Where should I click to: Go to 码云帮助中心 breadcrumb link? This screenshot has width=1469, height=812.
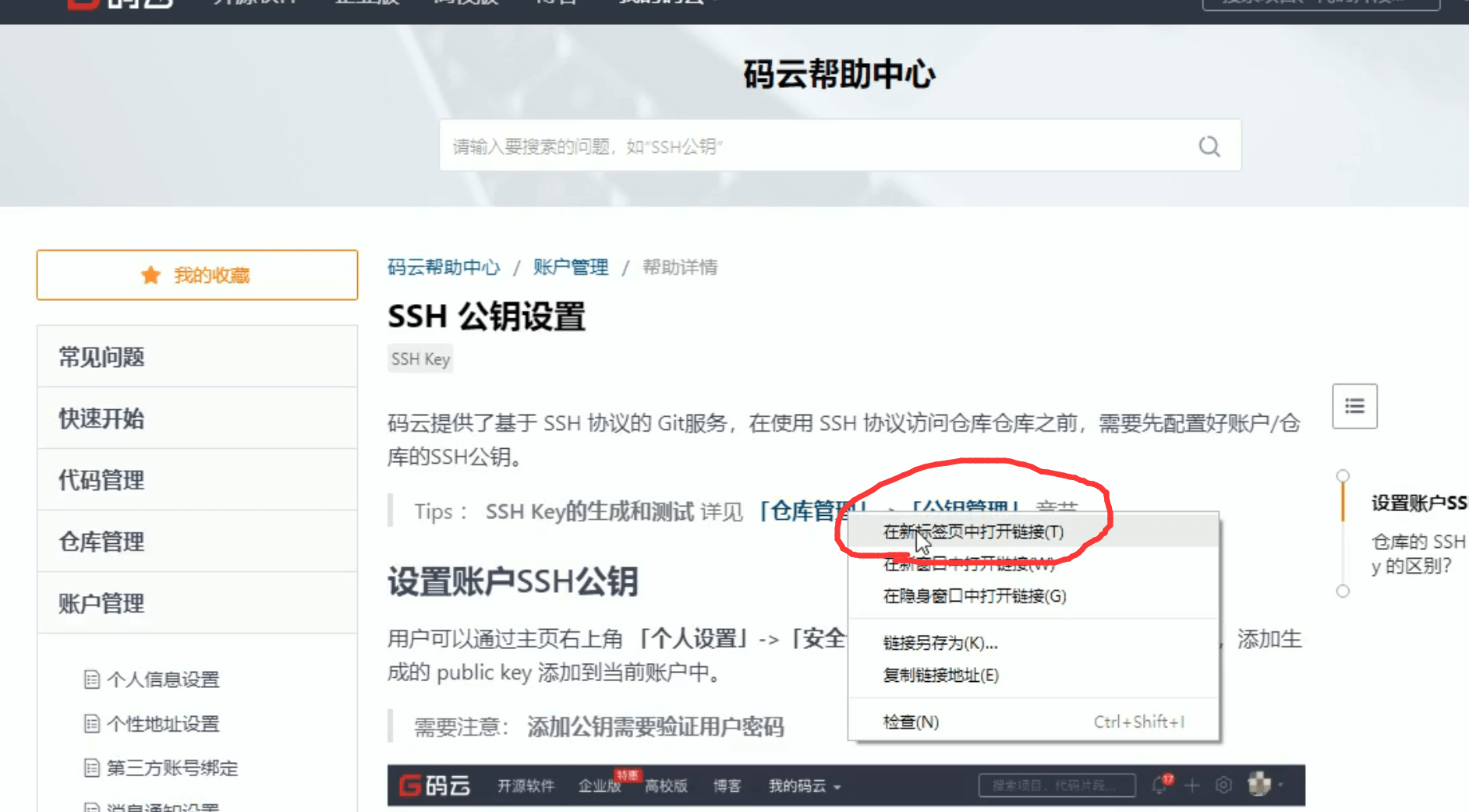444,267
